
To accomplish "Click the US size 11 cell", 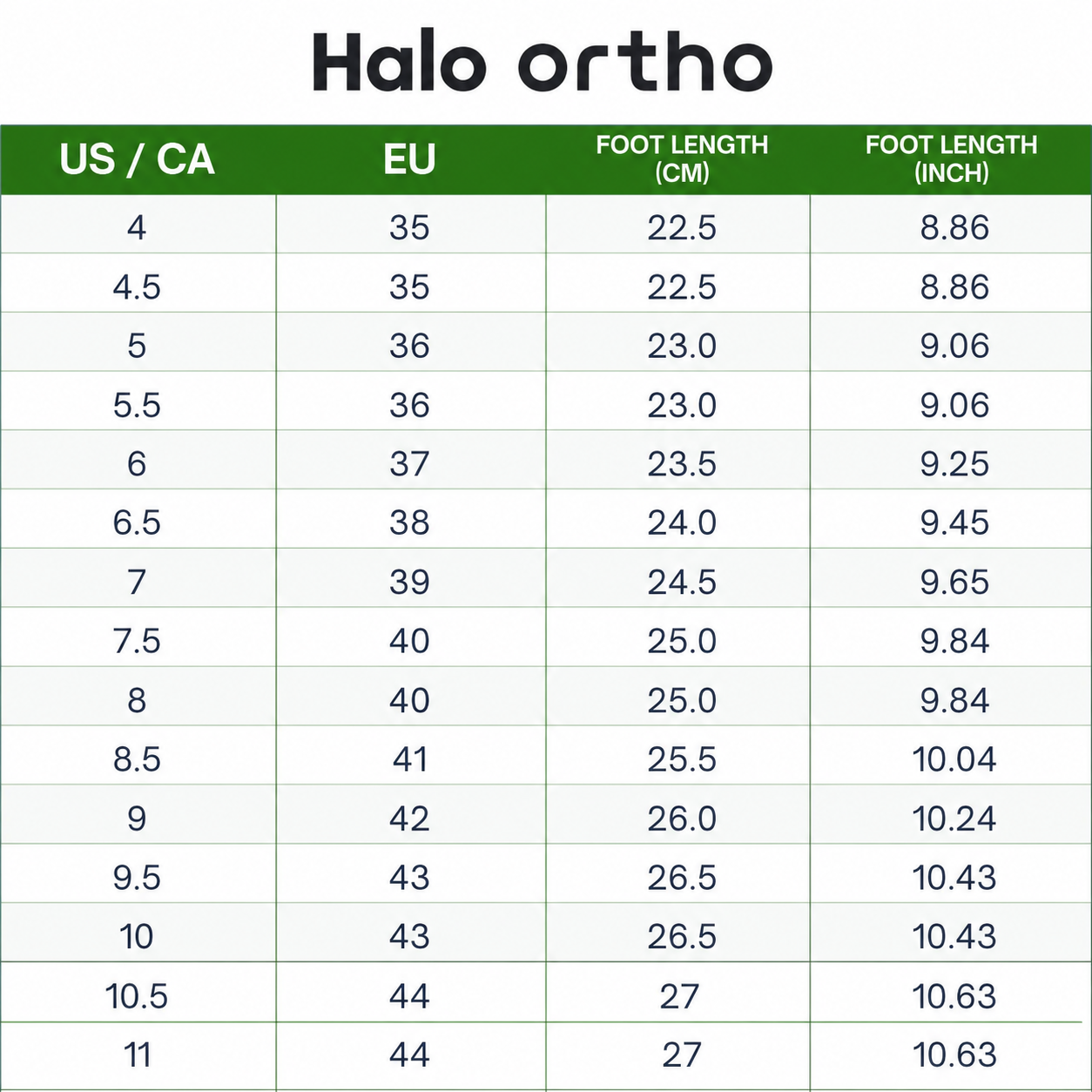I will pyautogui.click(x=138, y=1053).
